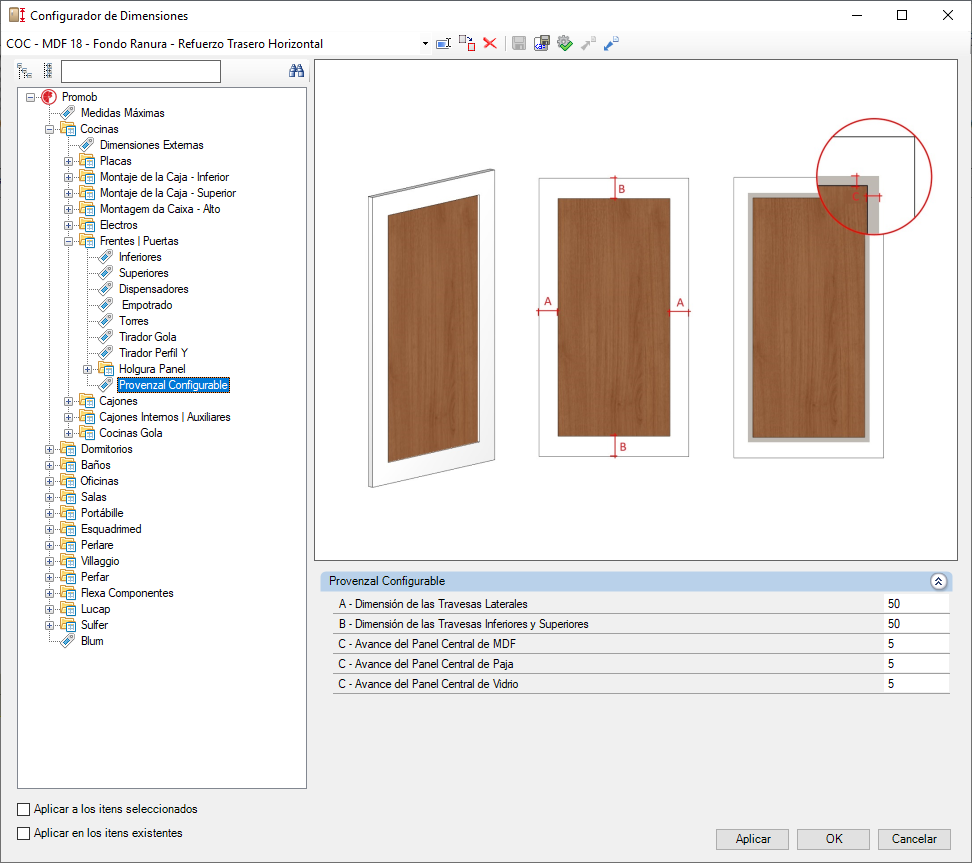The image size is (972, 863).
Task: Select the Oficinas folder
Action: [x=99, y=481]
